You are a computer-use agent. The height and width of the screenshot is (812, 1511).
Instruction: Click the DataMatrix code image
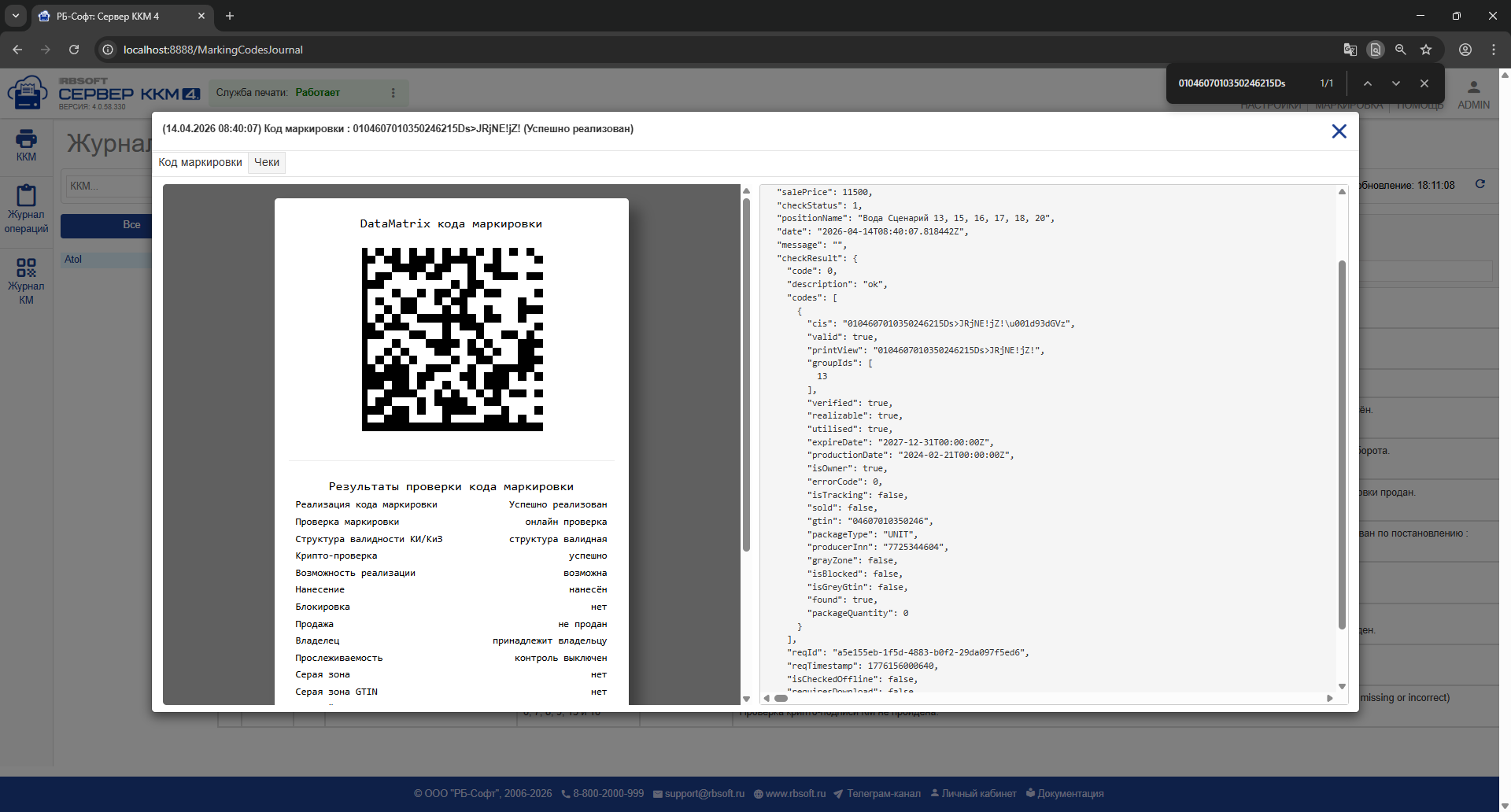point(453,339)
